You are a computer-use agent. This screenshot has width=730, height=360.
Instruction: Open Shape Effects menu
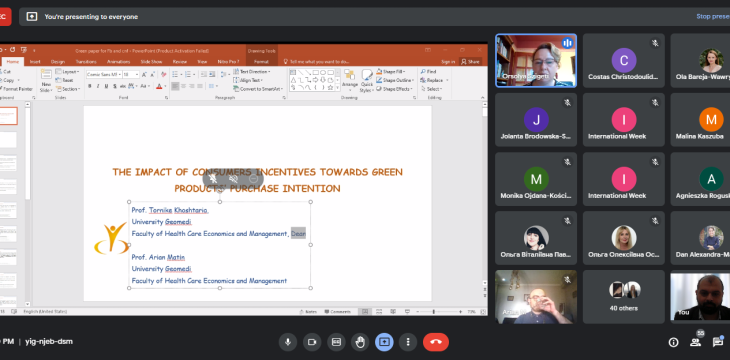coord(394,89)
